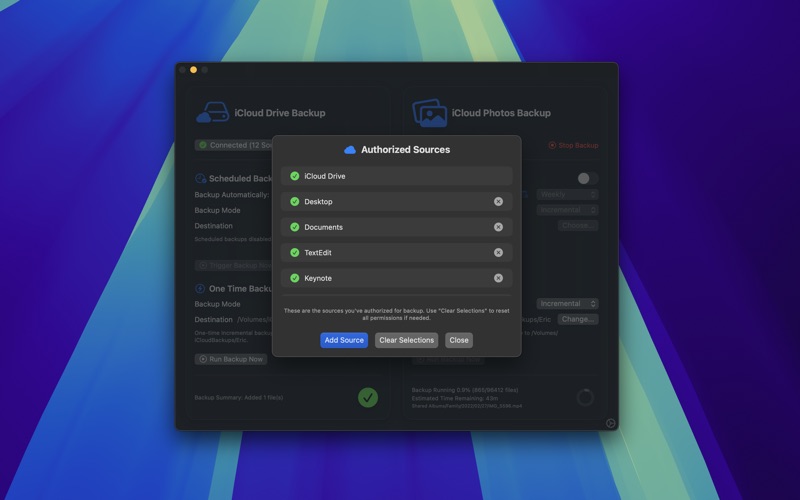This screenshot has height=500, width=800.
Task: Click the Backup Summary status text
Action: pyautogui.click(x=239, y=397)
